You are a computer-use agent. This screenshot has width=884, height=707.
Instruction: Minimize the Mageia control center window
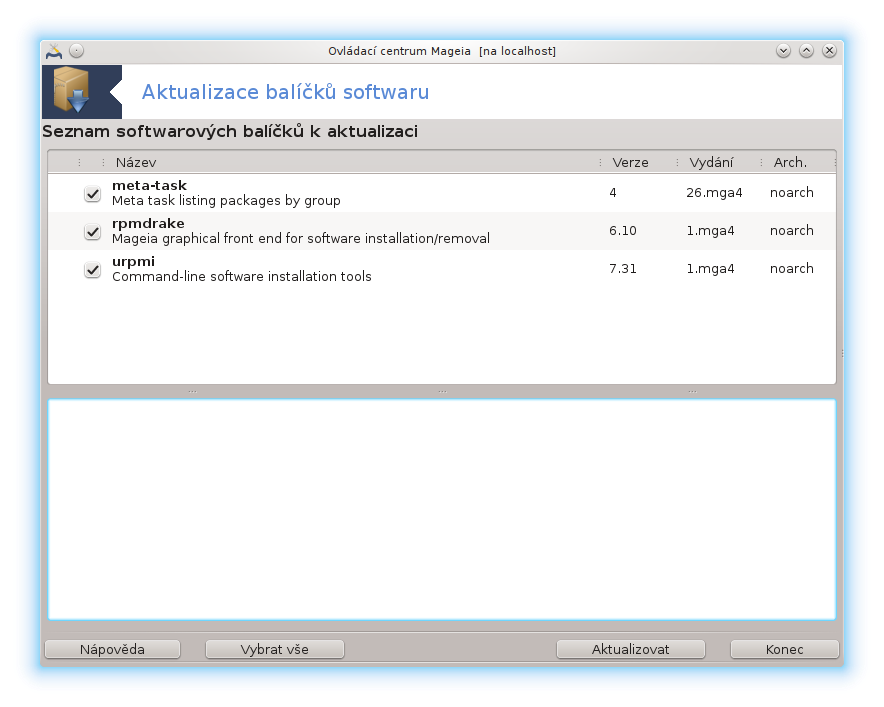(x=783, y=51)
